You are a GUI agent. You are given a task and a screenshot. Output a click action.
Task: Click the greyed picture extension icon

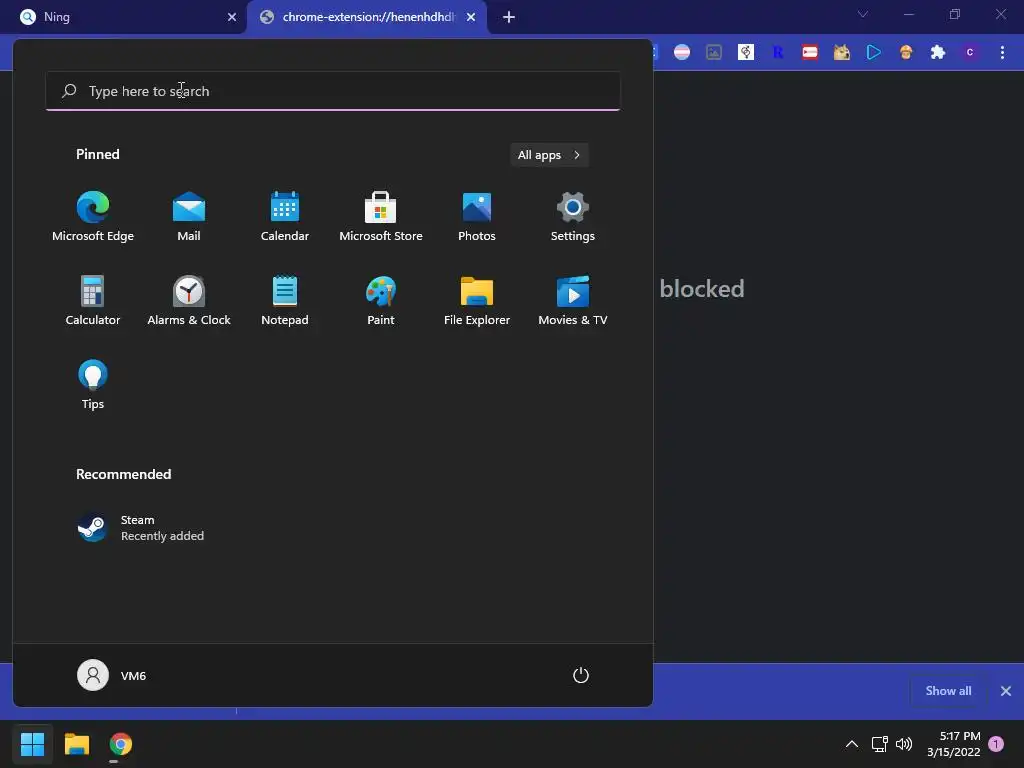tap(714, 52)
